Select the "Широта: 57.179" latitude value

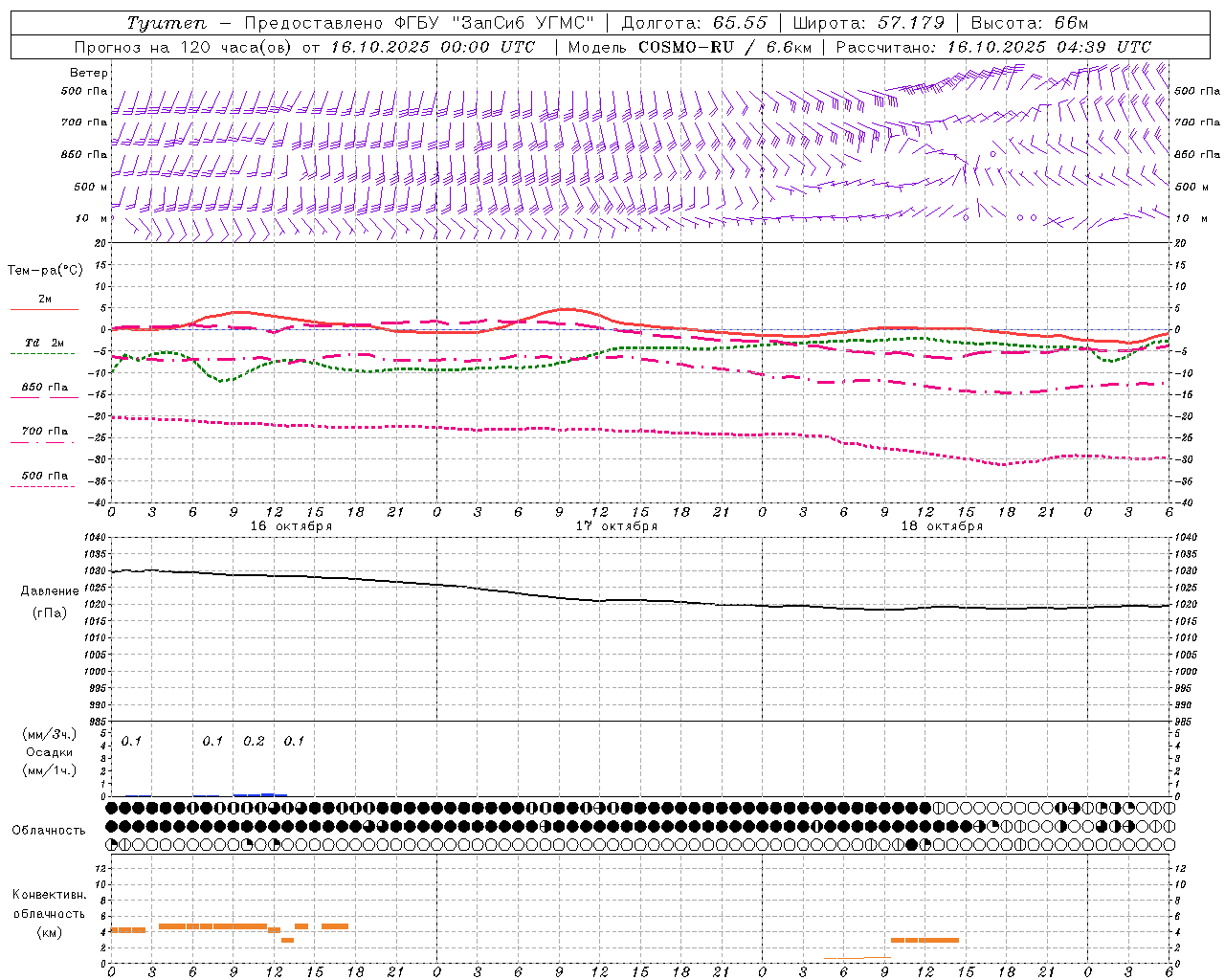(869, 23)
